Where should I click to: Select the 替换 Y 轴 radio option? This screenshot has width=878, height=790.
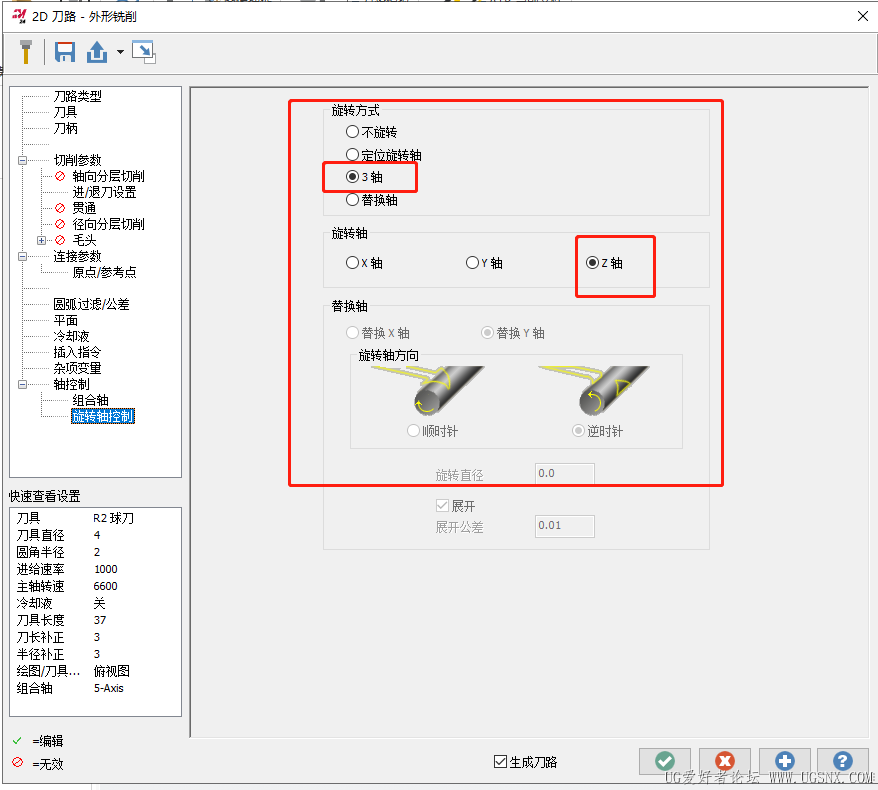click(x=512, y=333)
